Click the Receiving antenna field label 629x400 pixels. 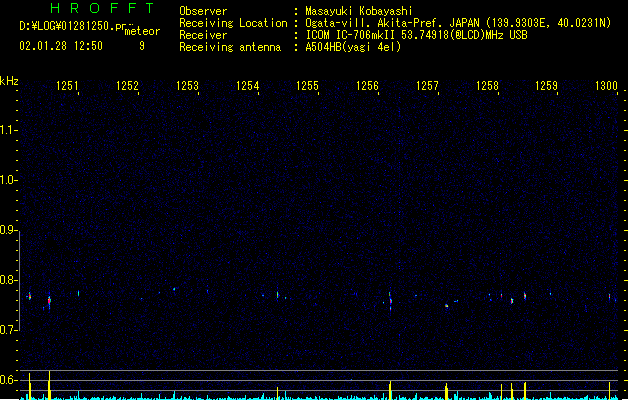[x=230, y=47]
